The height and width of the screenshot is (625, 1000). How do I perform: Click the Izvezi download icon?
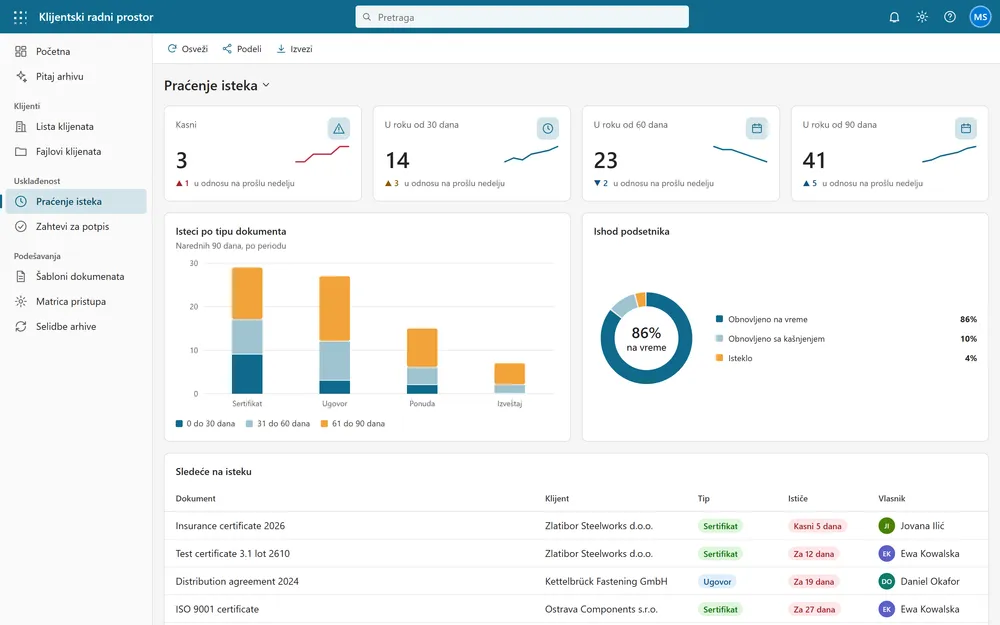281,48
